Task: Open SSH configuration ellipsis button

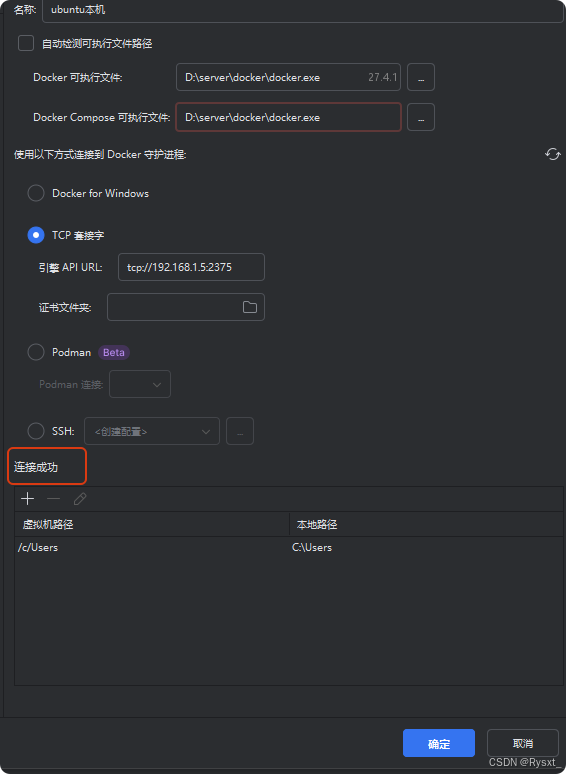Action: click(x=240, y=431)
